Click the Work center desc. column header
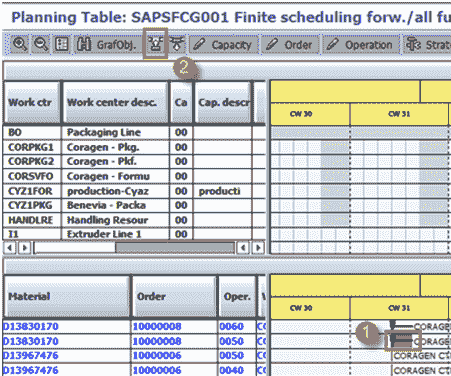 pyautogui.click(x=115, y=102)
